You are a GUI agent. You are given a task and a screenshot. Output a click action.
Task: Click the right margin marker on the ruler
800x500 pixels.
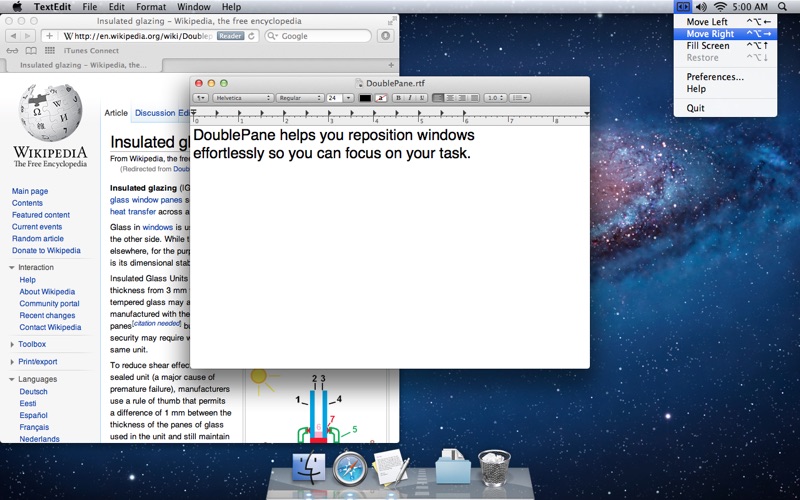point(587,113)
